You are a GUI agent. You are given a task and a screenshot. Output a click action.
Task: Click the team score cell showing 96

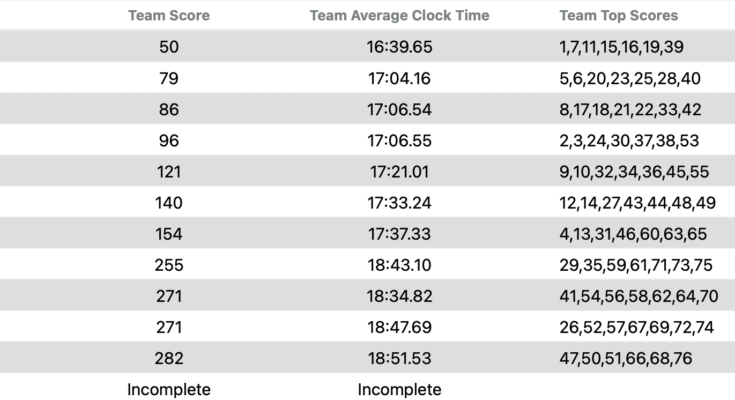169,140
